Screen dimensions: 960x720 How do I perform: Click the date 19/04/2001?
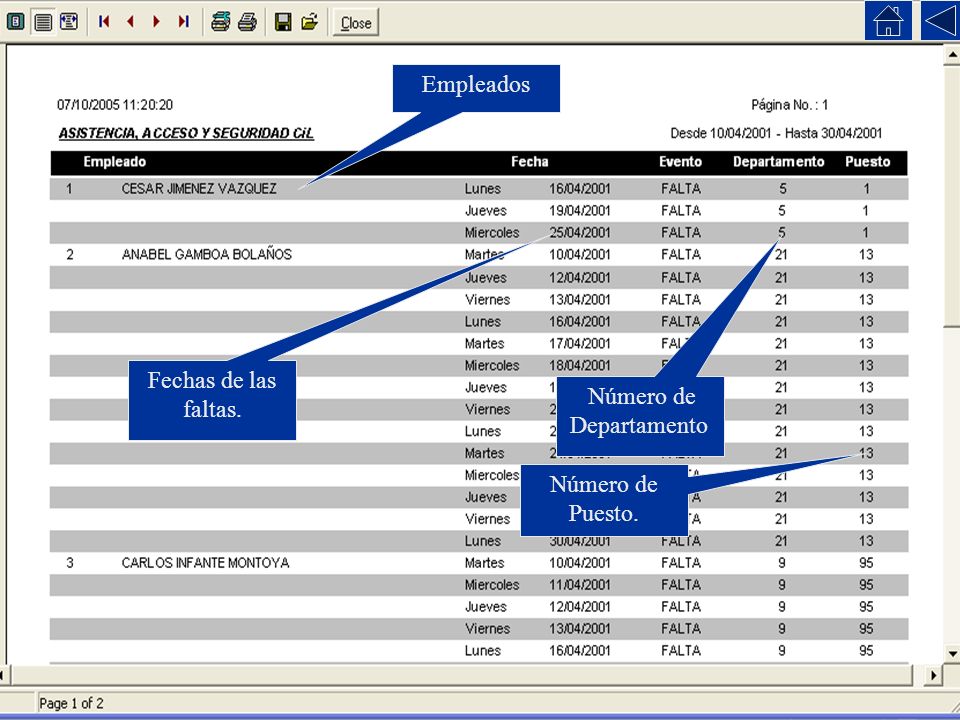click(x=580, y=211)
